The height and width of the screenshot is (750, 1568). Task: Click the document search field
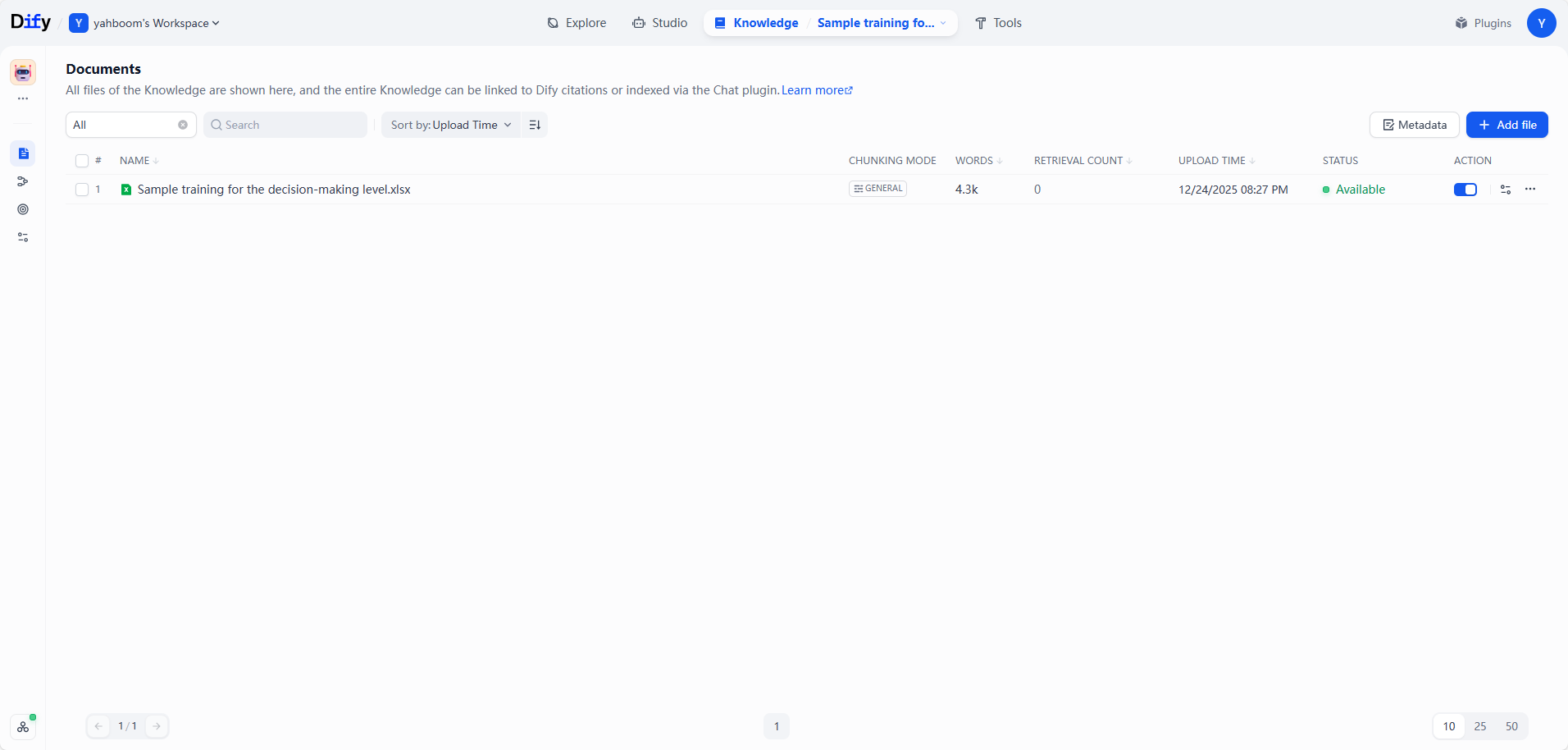point(285,125)
